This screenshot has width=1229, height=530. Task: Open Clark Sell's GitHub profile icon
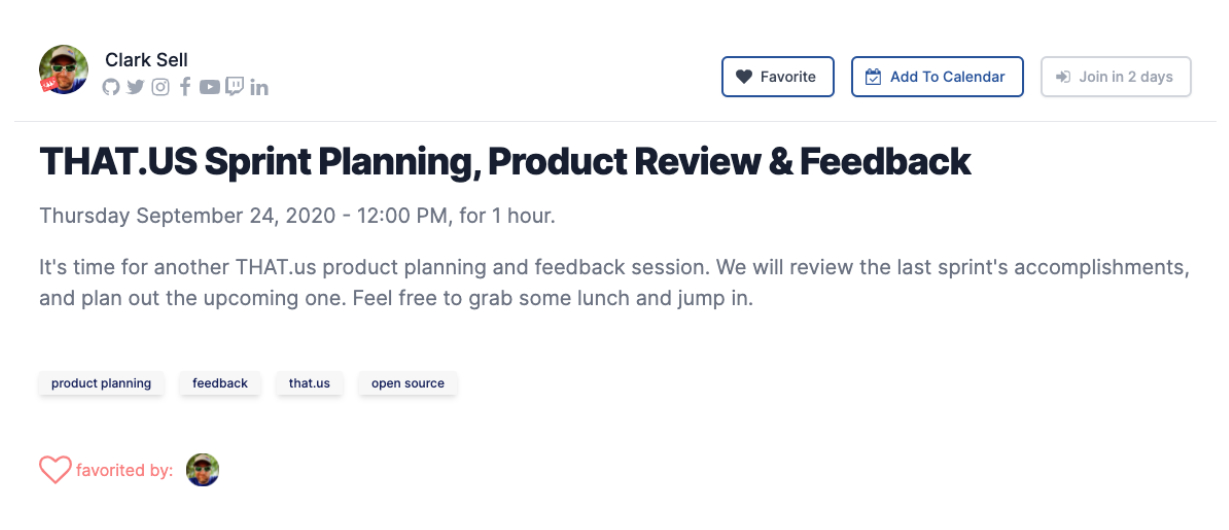pyautogui.click(x=111, y=87)
